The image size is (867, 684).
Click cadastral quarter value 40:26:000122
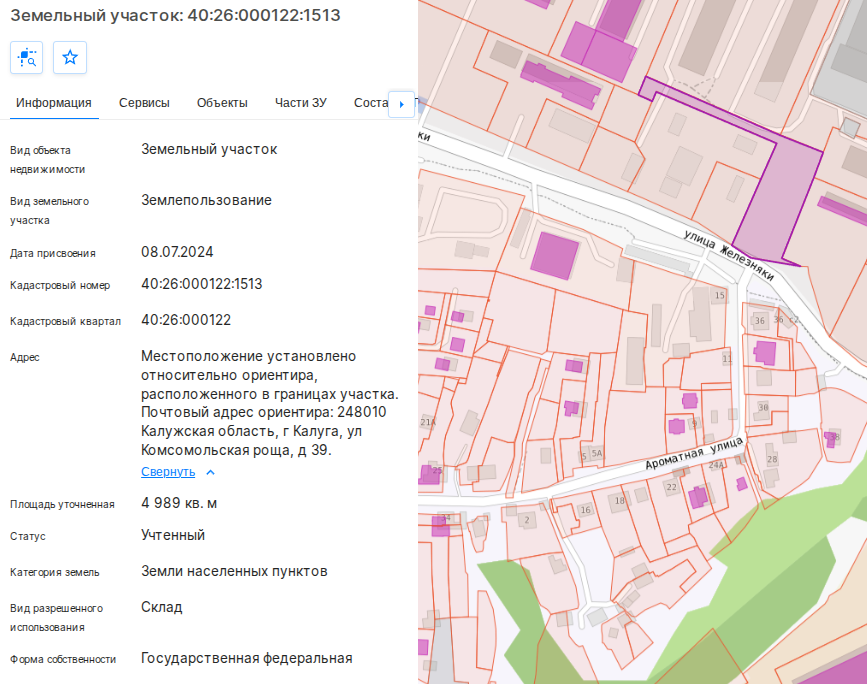(x=186, y=320)
